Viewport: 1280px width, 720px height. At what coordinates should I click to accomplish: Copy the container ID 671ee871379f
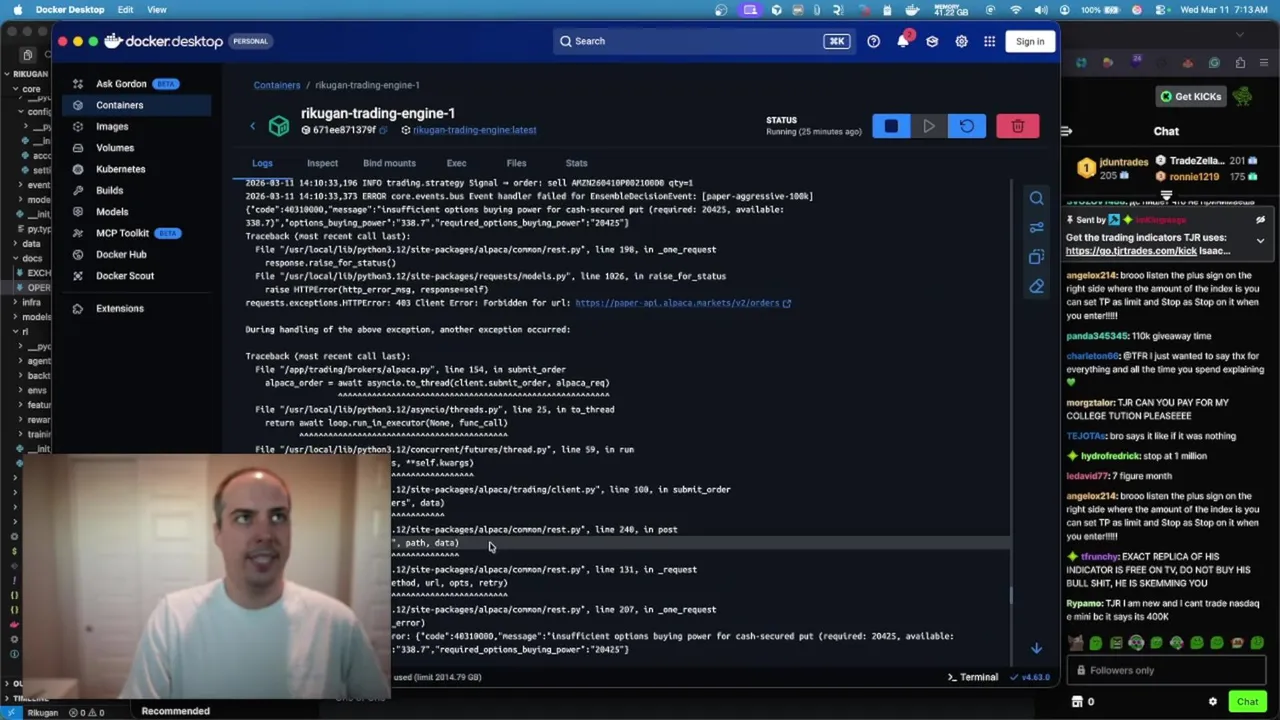pyautogui.click(x=383, y=130)
